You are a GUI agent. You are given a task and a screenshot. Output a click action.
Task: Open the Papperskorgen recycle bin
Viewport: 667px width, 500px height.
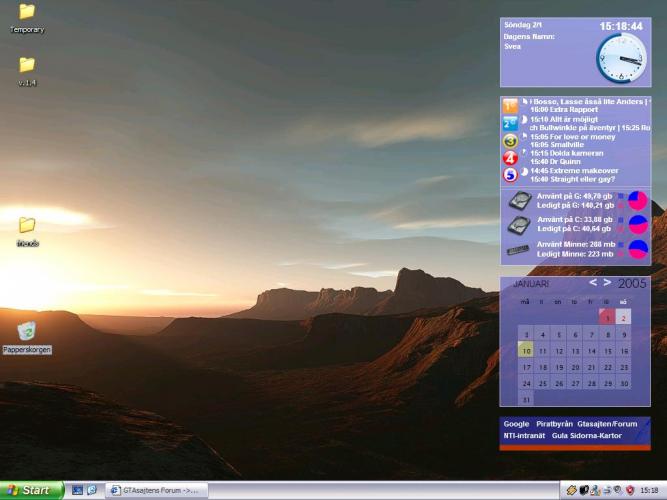[27, 331]
